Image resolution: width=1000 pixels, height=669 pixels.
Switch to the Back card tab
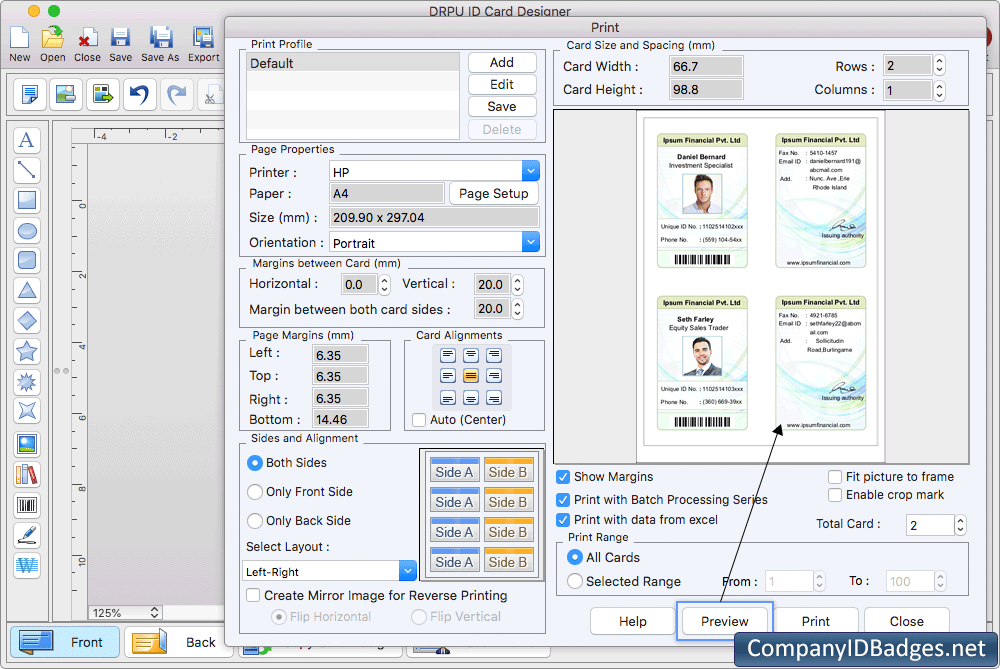click(178, 642)
